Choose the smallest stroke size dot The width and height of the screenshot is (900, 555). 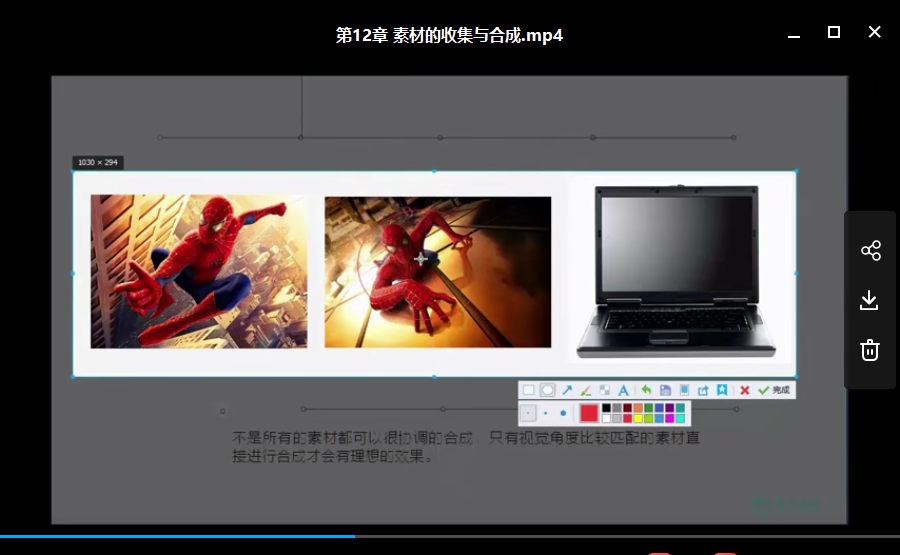[x=528, y=413]
